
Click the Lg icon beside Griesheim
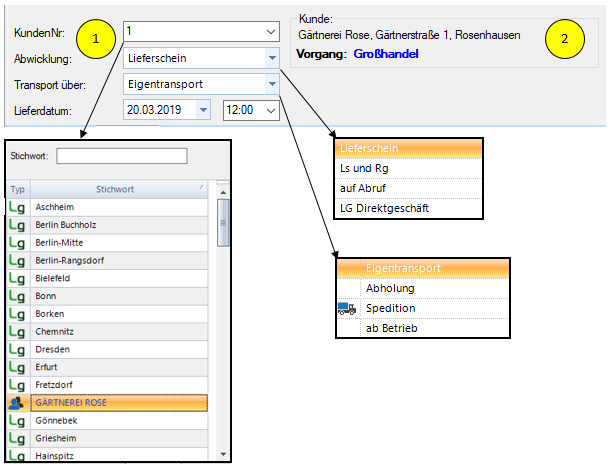tap(17, 438)
